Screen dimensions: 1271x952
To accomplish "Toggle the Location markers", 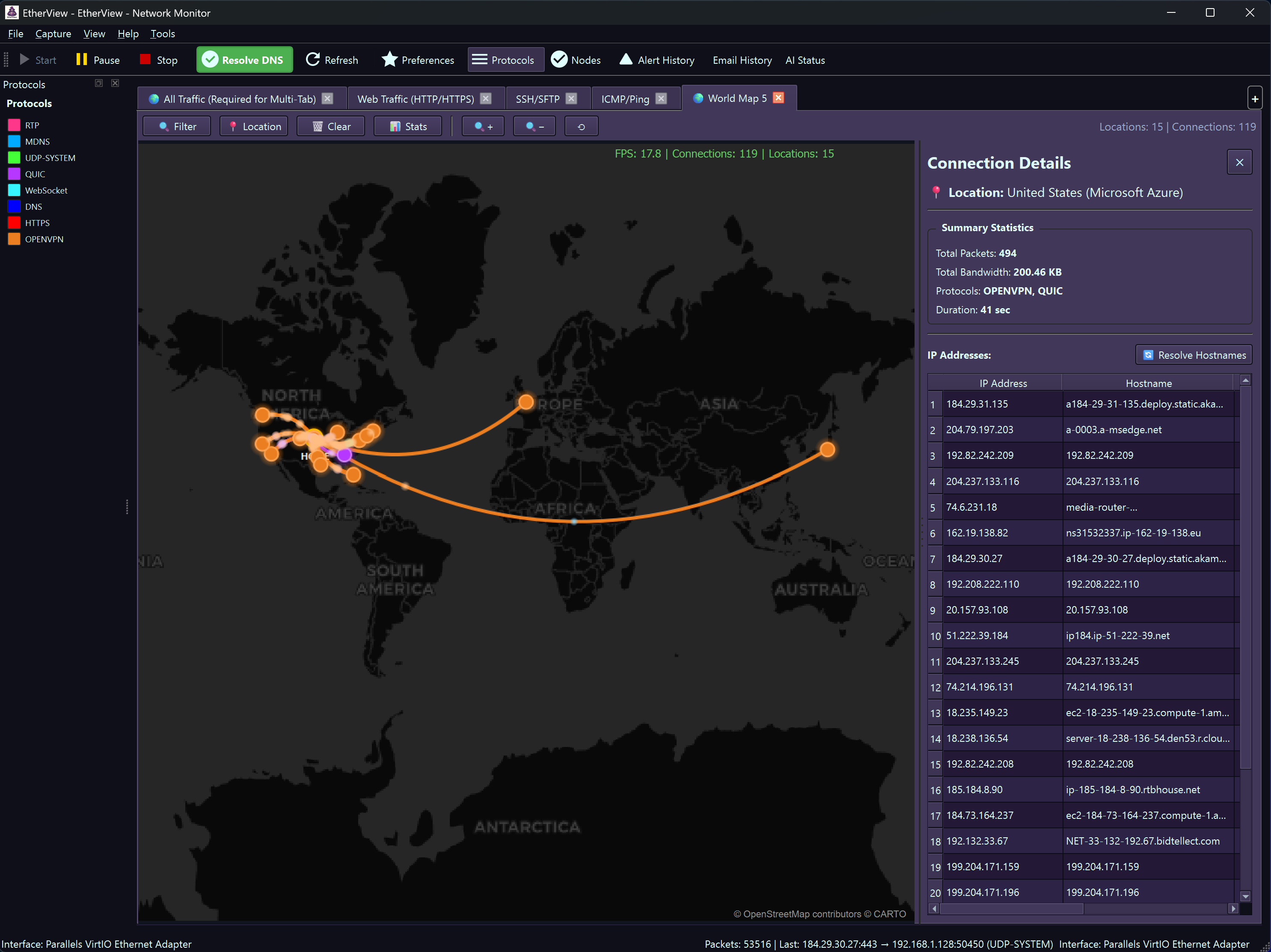I will pyautogui.click(x=253, y=126).
